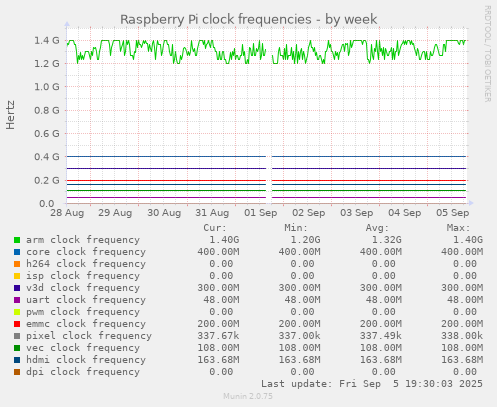Screen dimensions: 497x407
Task: Click the '01 Sep' x-axis date label
Action: point(261,213)
